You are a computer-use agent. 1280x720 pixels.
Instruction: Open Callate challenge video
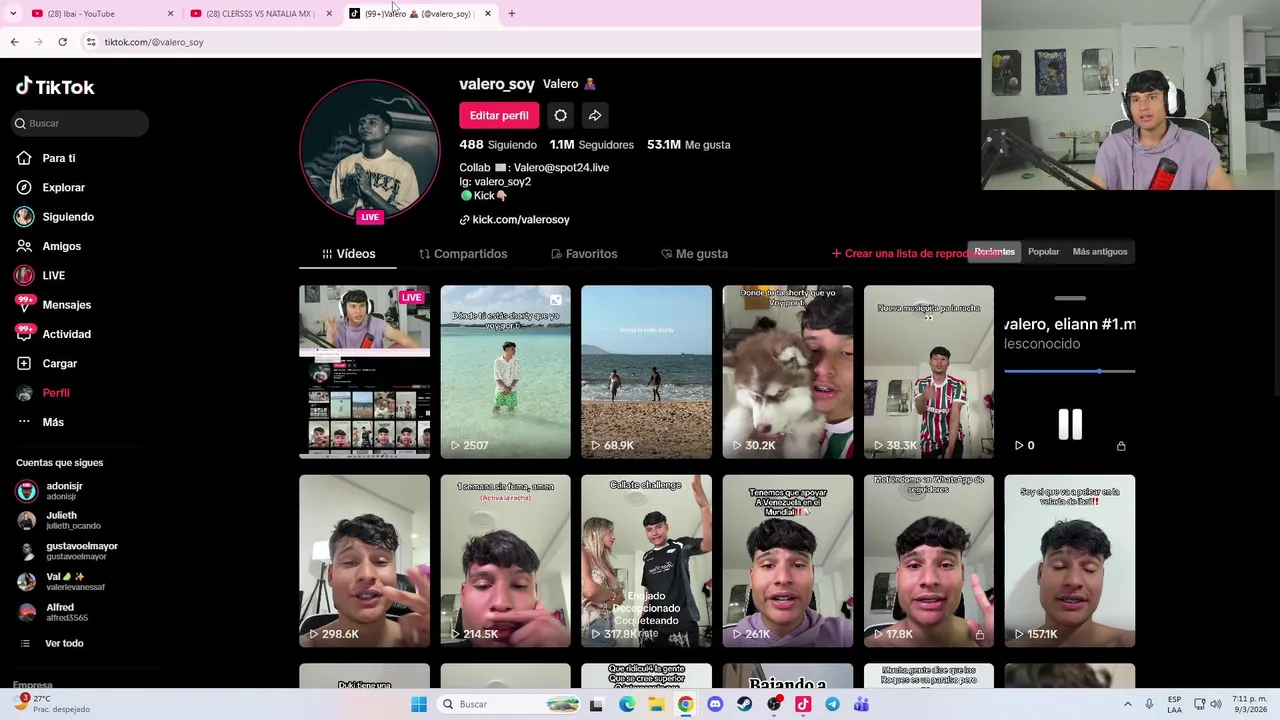pos(646,561)
